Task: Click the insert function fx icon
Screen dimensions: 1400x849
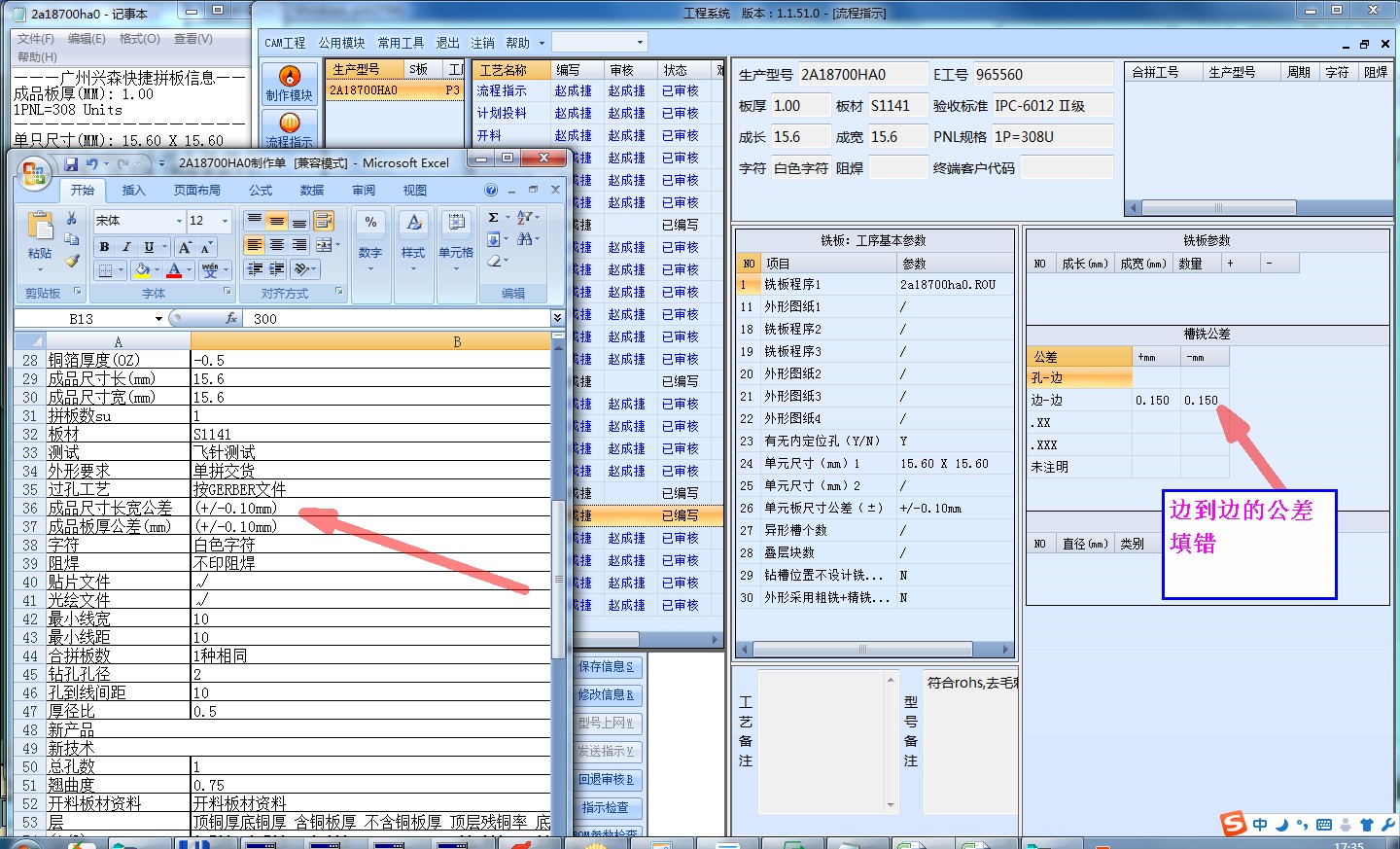Action: pos(230,318)
